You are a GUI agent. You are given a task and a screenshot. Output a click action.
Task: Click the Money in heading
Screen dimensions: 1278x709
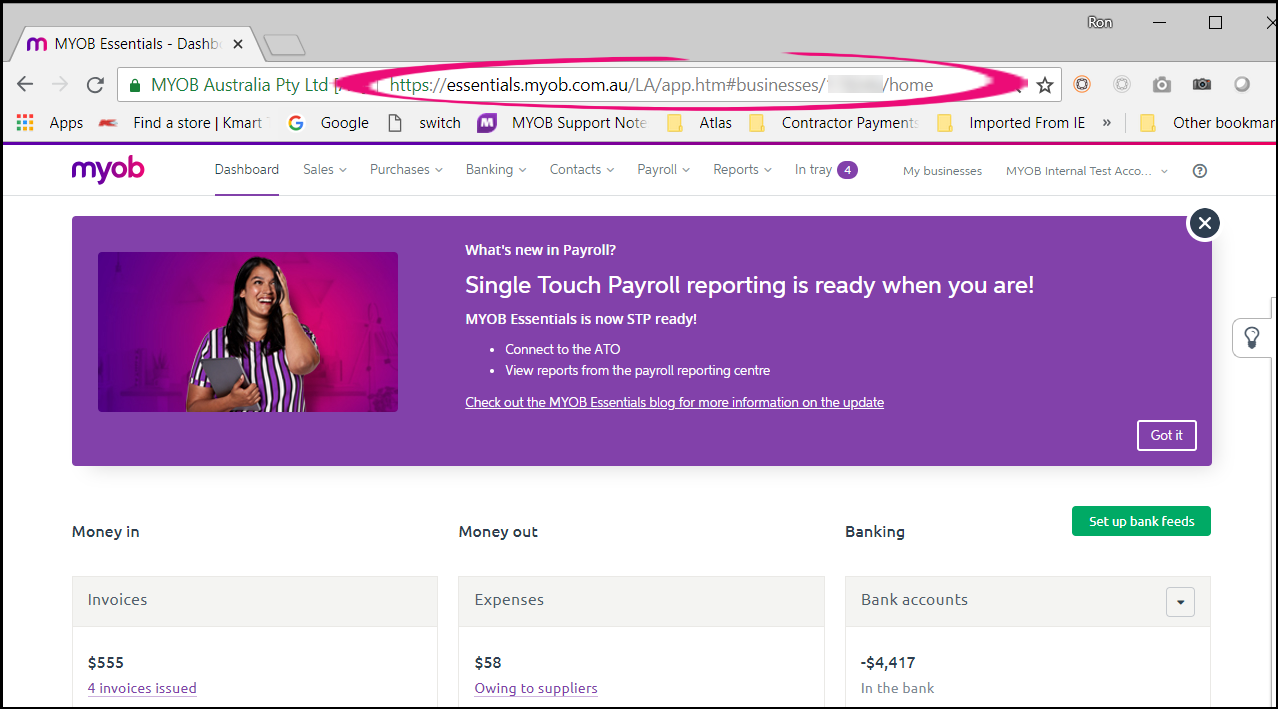coord(105,532)
